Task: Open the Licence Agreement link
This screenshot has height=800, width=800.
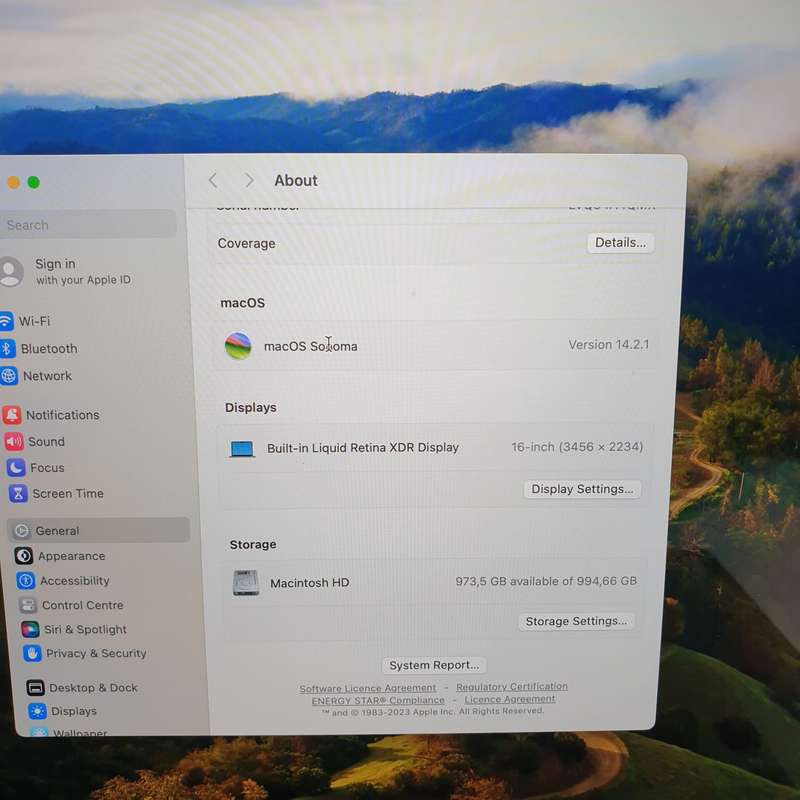Action: pos(510,699)
